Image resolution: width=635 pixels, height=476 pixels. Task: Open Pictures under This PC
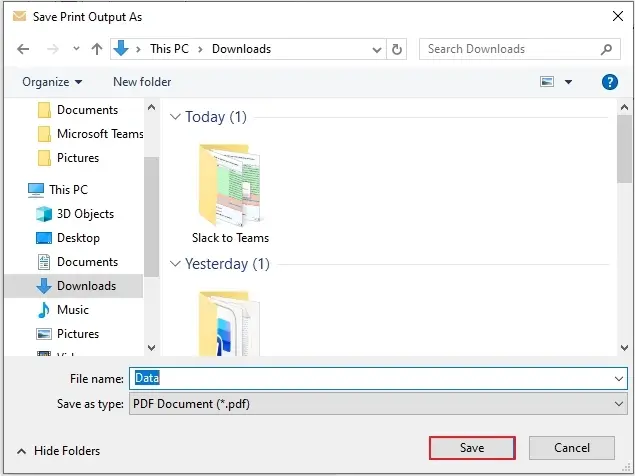pyautogui.click(x=68, y=334)
